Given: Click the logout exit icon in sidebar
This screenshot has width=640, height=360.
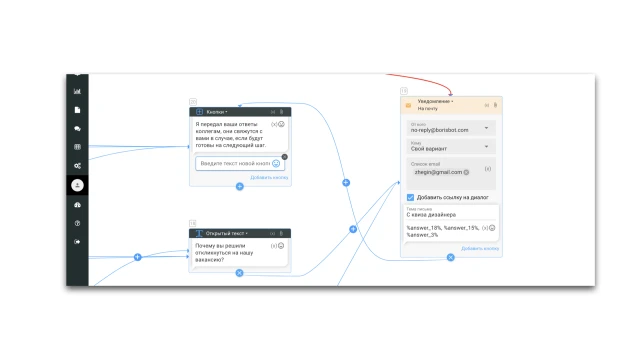Looking at the screenshot, I should pyautogui.click(x=77, y=242).
